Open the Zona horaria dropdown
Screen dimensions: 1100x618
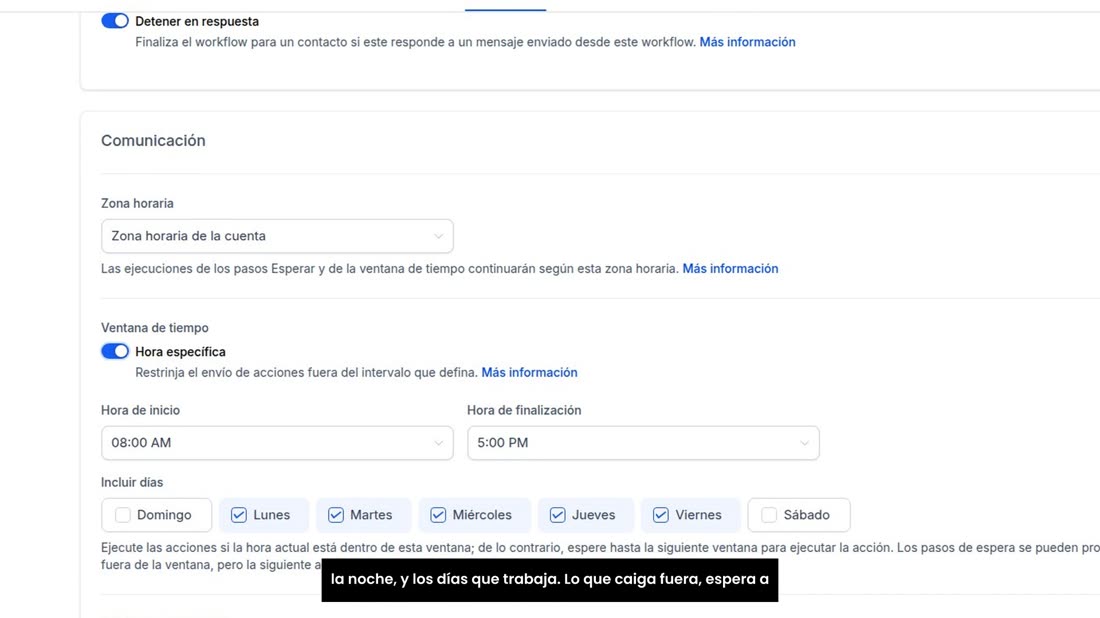tap(277, 236)
